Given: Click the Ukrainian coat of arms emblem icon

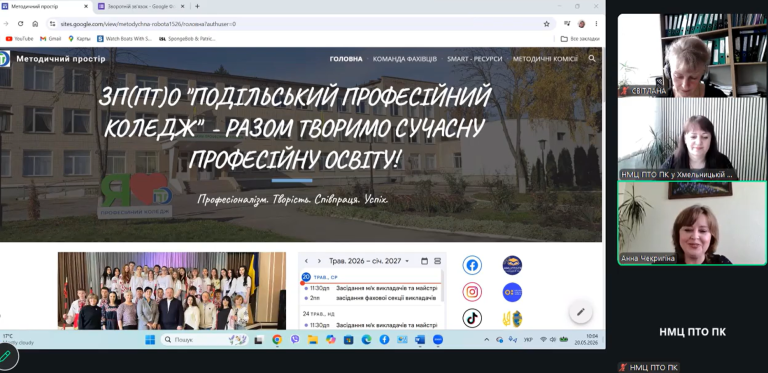Looking at the screenshot, I should 512,319.
